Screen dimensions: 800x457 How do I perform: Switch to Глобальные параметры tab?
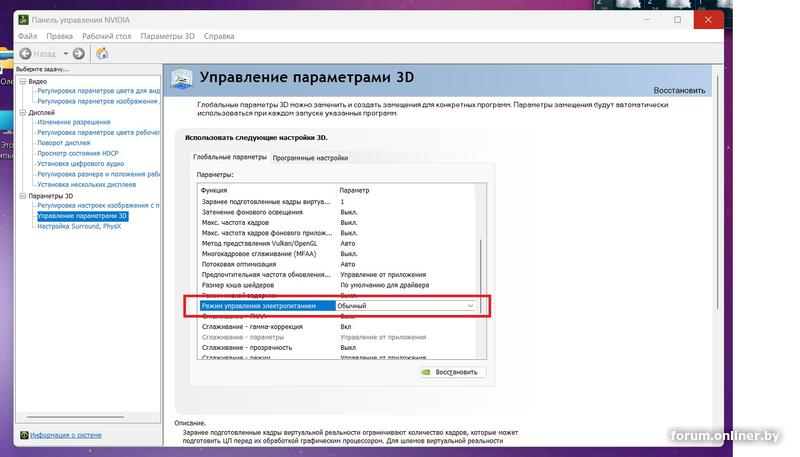tap(230, 157)
